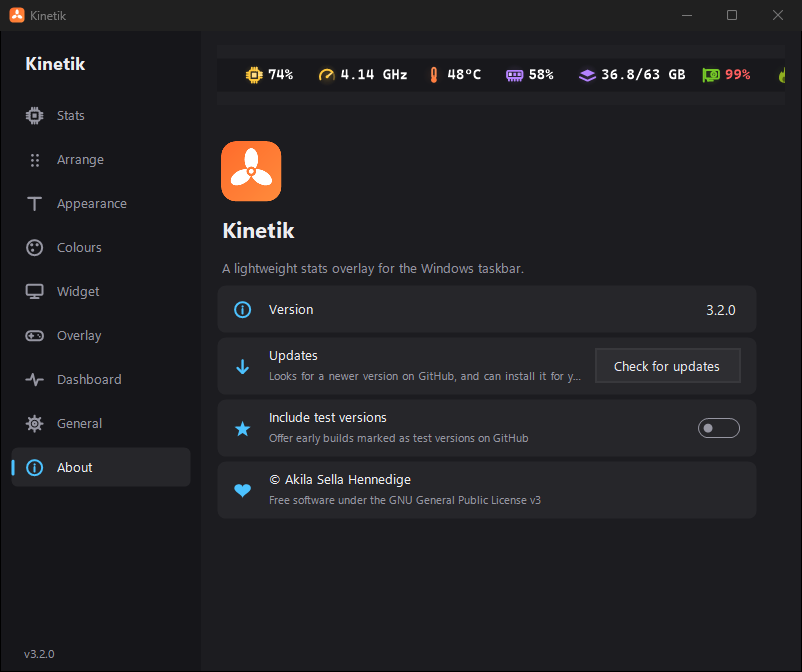The height and width of the screenshot is (672, 802).
Task: Click the red 99% GPU value
Action: tap(738, 75)
